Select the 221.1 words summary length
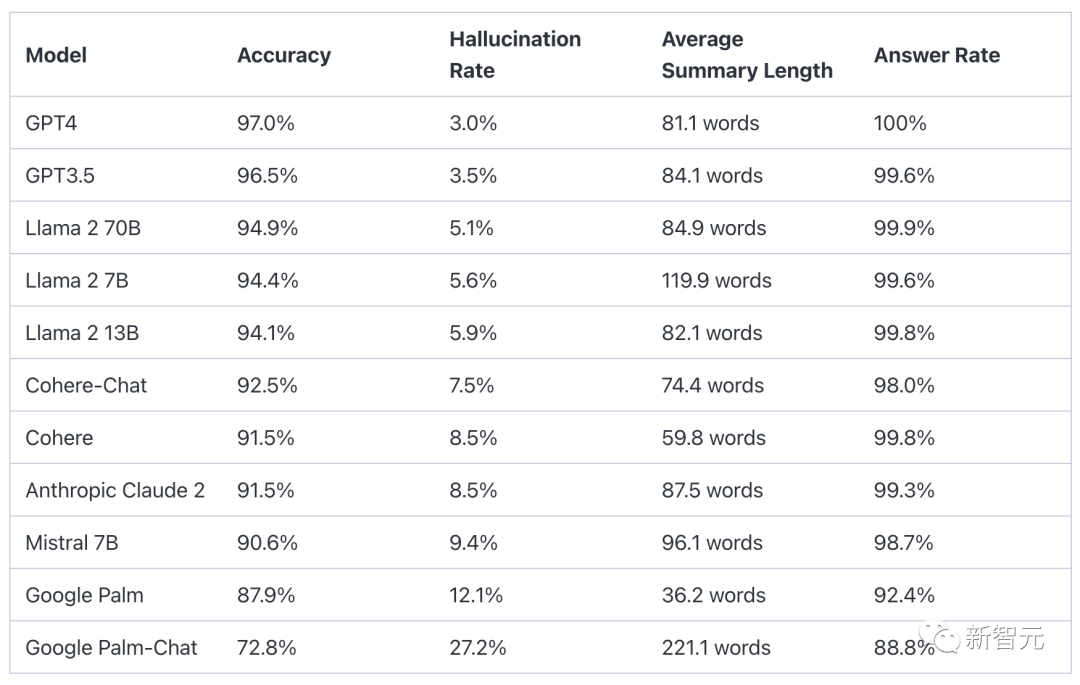The image size is (1080, 685). tap(716, 647)
